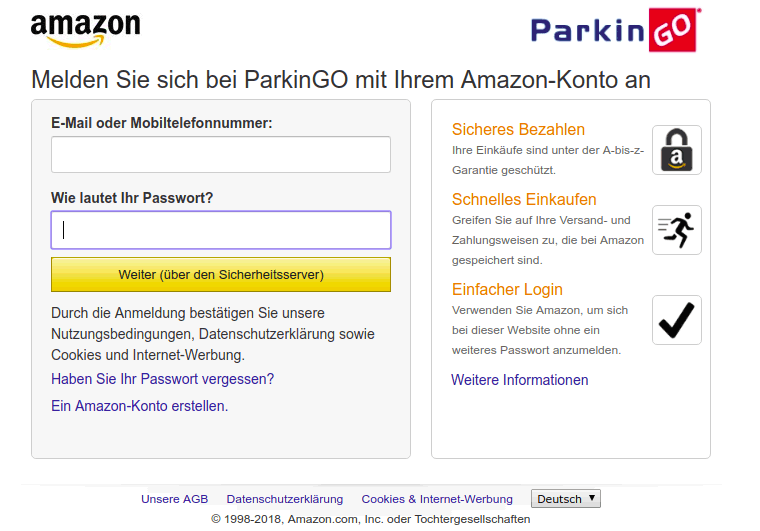The width and height of the screenshot is (760, 531).
Task: Click Ein Amazon-Konto erstellen link
Action: click(139, 406)
